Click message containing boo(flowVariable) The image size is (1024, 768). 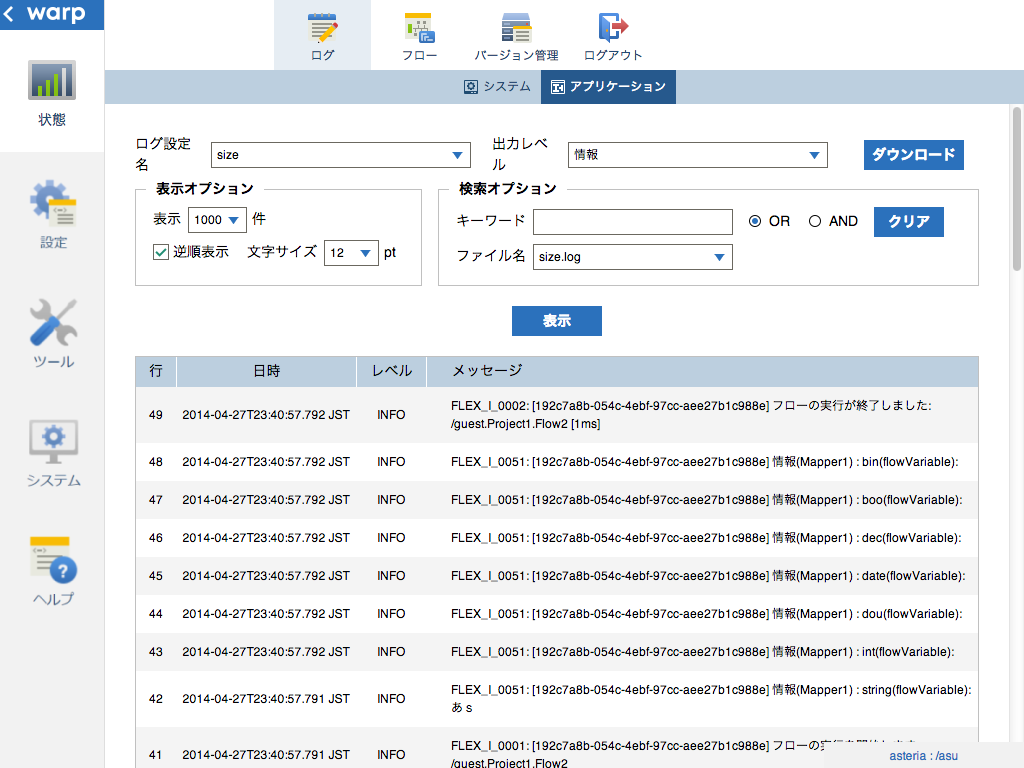pos(707,500)
